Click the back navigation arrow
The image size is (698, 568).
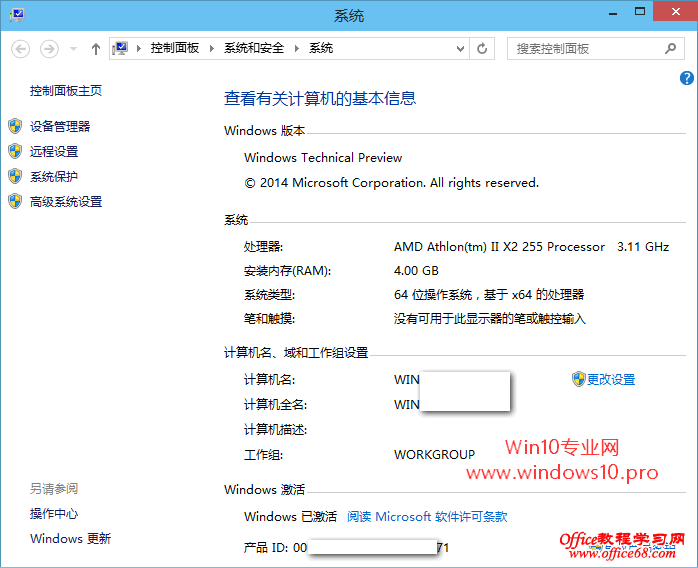click(x=20, y=49)
